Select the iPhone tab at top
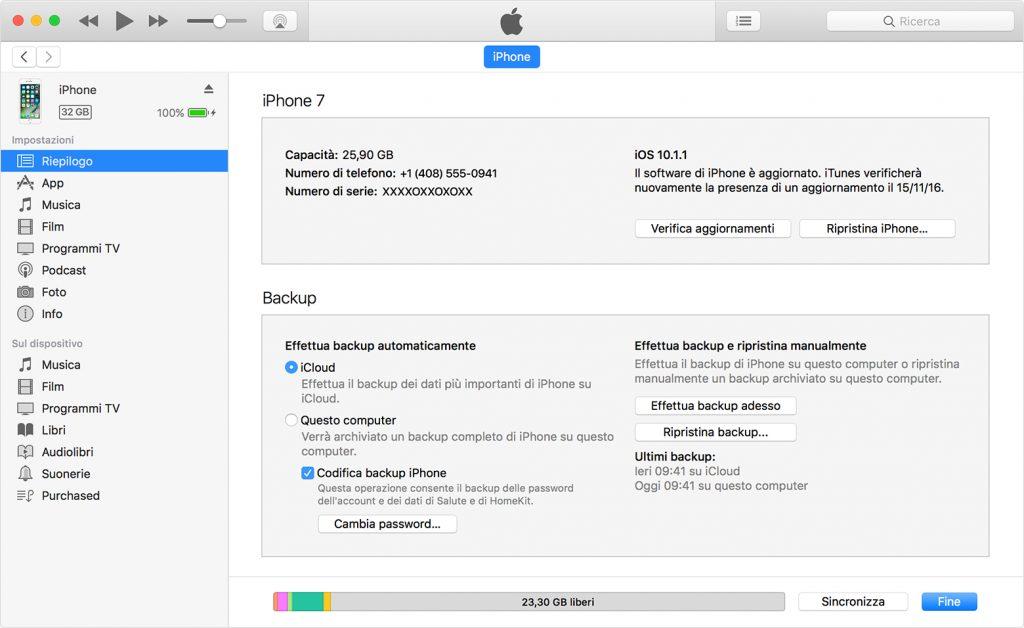Image resolution: width=1024 pixels, height=628 pixels. point(511,57)
